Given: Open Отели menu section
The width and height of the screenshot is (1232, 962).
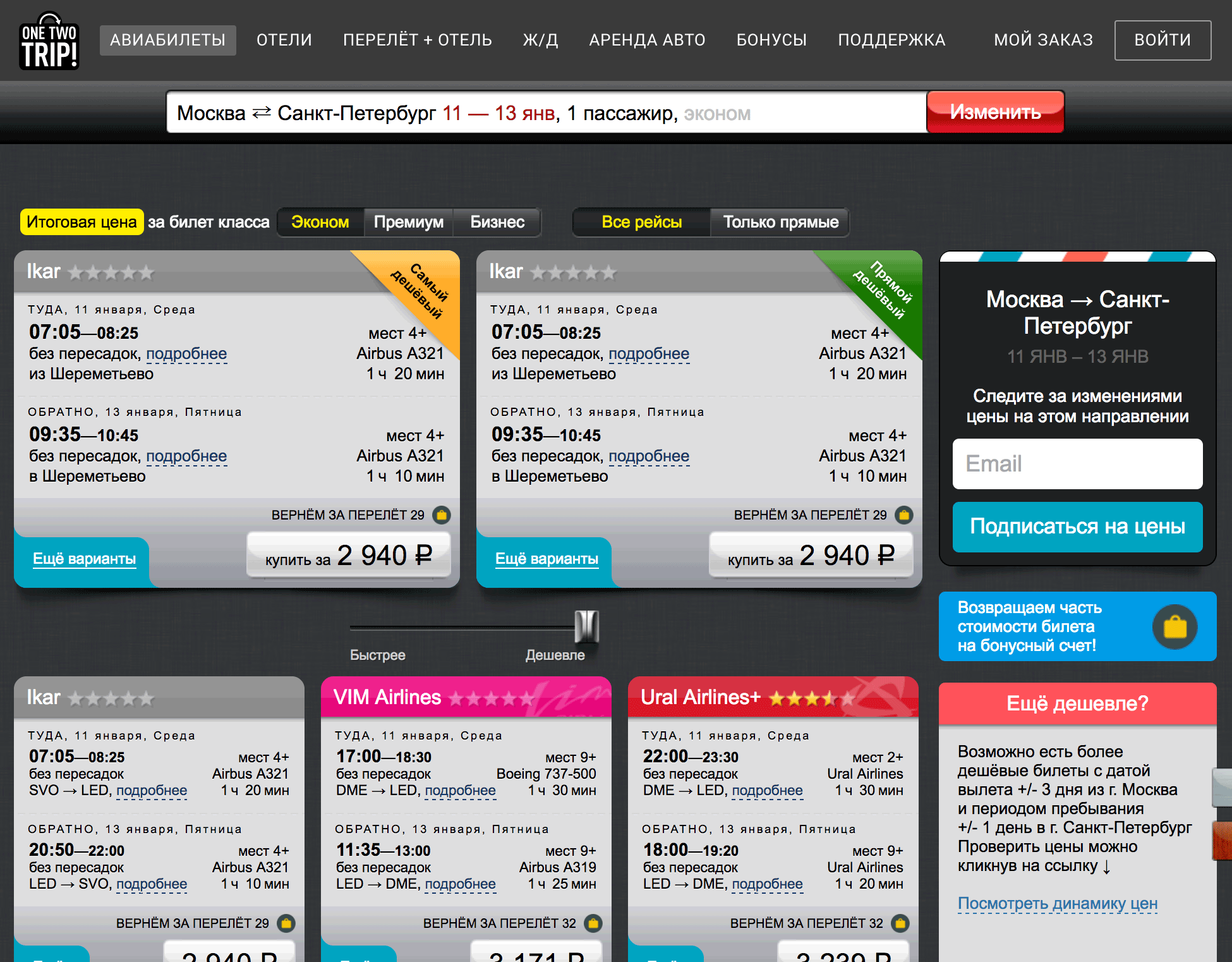Looking at the screenshot, I should (284, 40).
